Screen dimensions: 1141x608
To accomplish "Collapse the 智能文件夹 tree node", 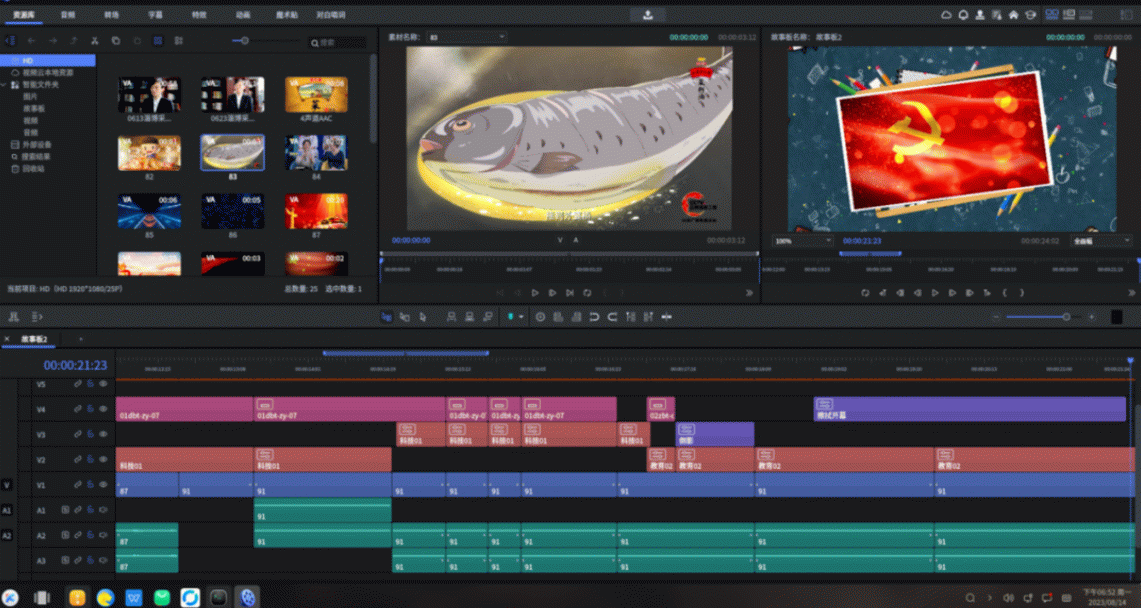I will [x=4, y=84].
